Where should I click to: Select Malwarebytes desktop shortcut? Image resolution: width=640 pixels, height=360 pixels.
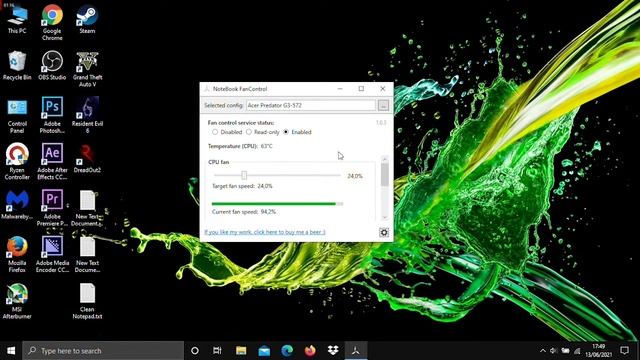click(17, 205)
